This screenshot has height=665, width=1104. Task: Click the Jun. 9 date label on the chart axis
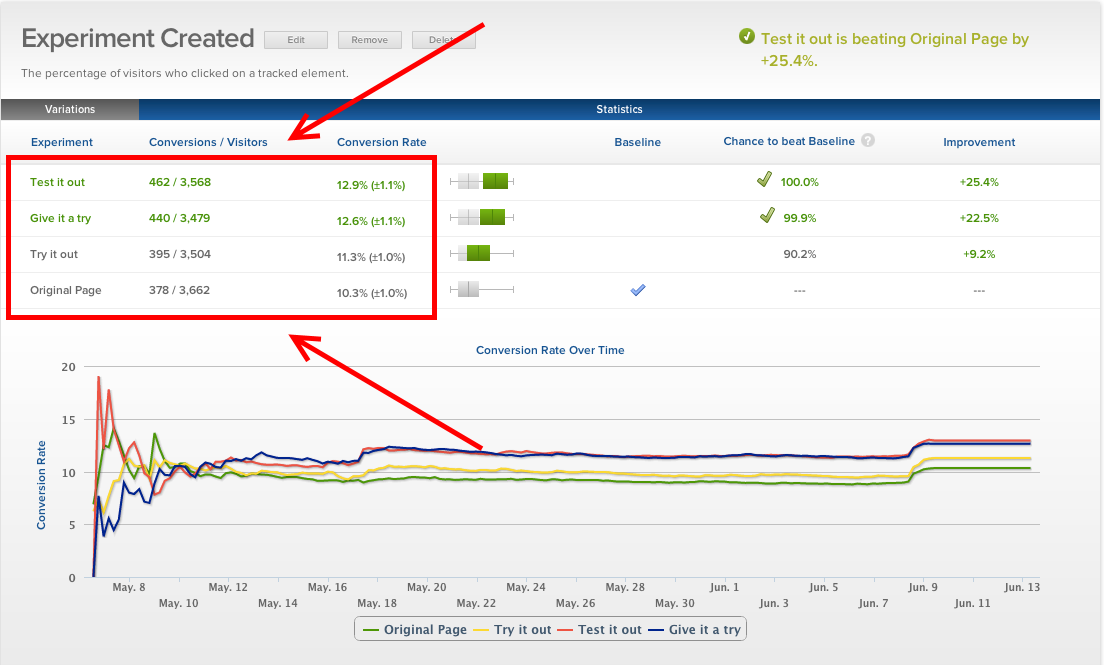pos(922,587)
